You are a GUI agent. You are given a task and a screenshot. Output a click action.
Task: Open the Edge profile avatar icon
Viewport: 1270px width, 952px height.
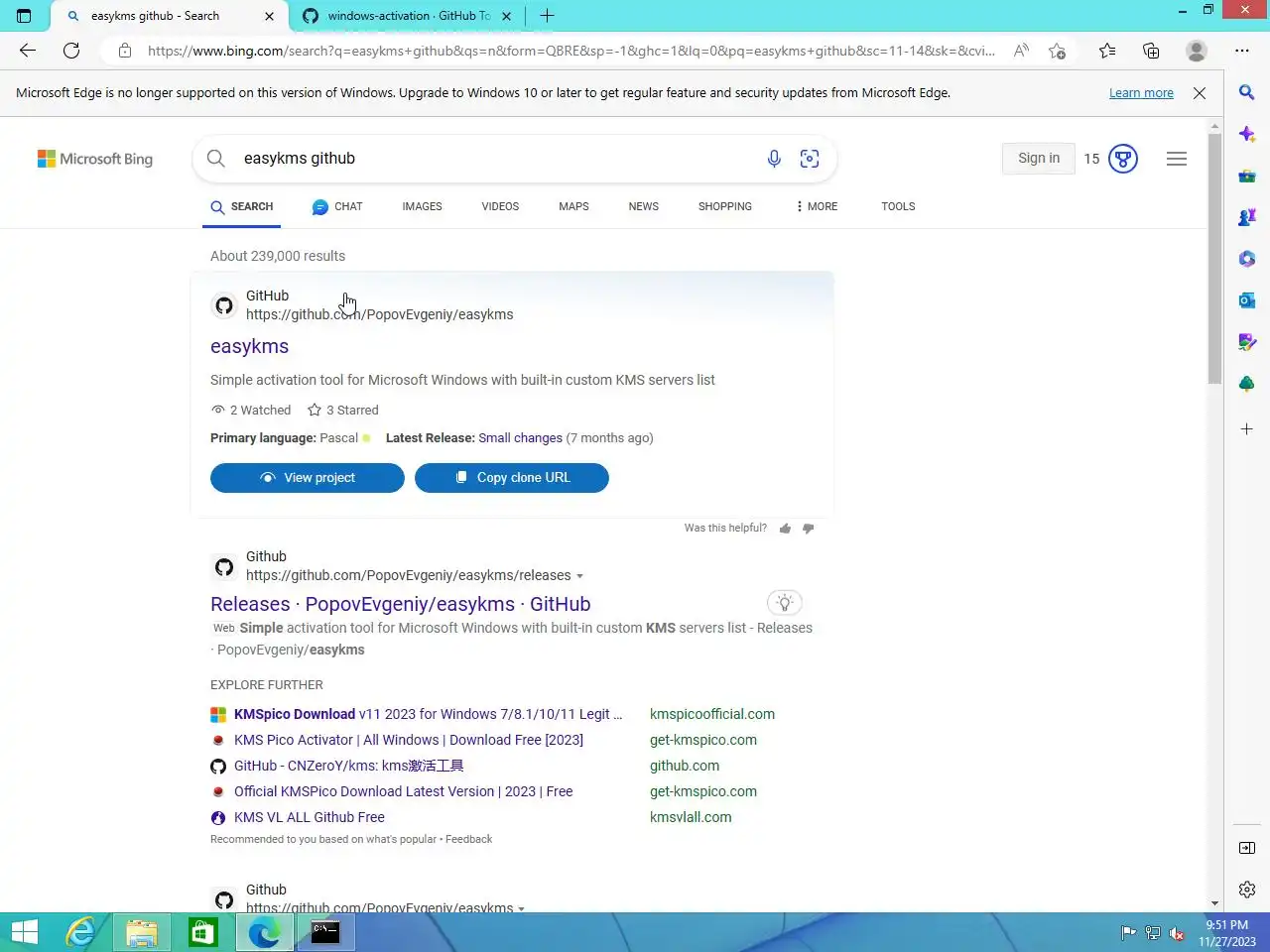tap(1197, 51)
